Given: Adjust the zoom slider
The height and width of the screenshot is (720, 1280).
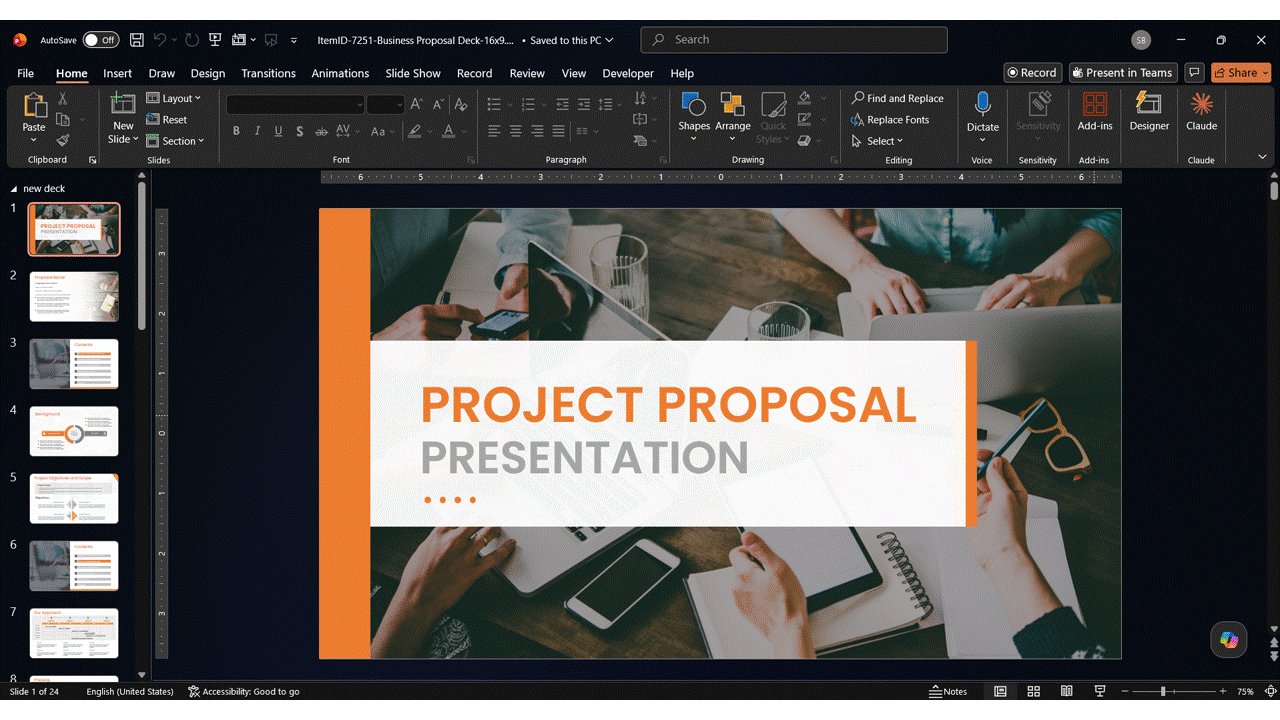Looking at the screenshot, I should tap(1163, 691).
